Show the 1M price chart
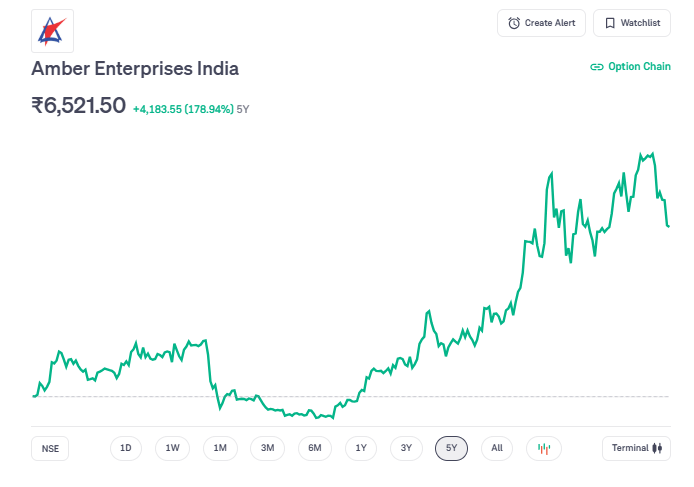 (x=220, y=448)
